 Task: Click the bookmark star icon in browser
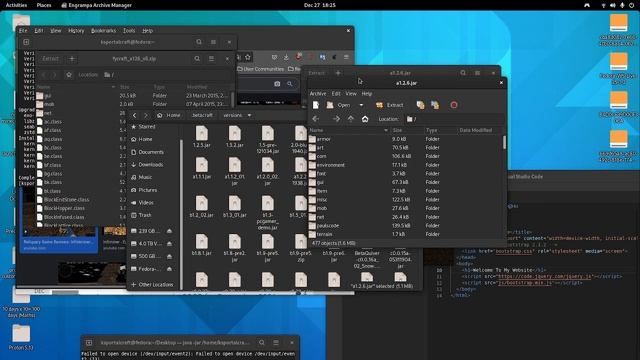[248, 57]
